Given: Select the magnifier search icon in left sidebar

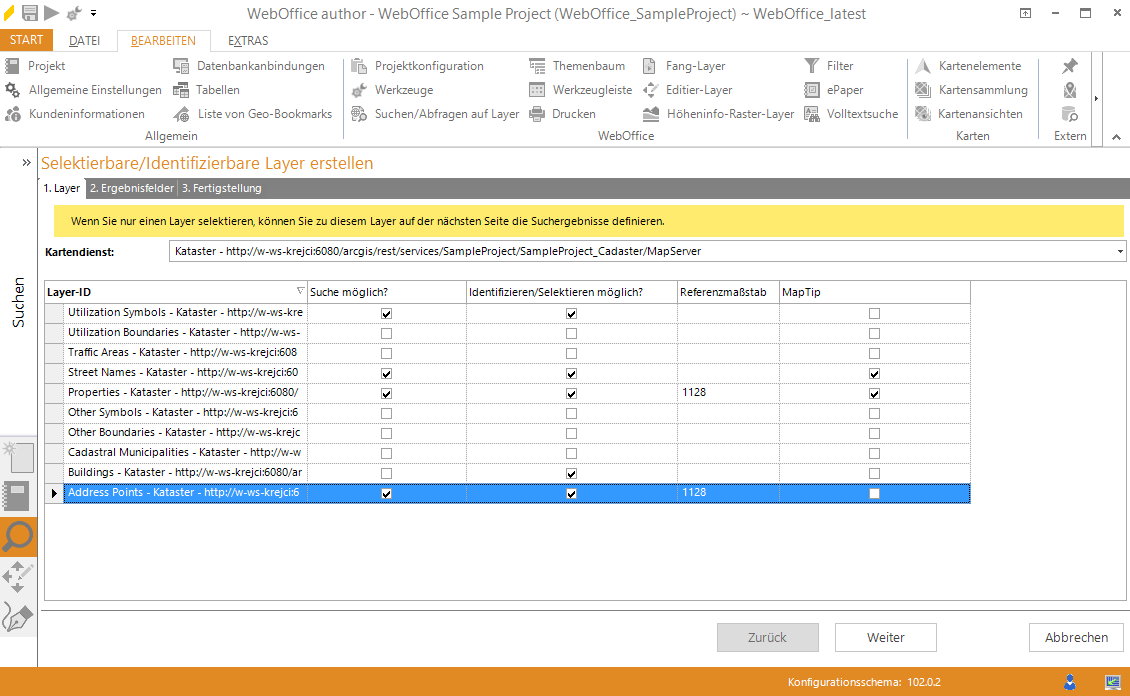Looking at the screenshot, I should pos(19,537).
